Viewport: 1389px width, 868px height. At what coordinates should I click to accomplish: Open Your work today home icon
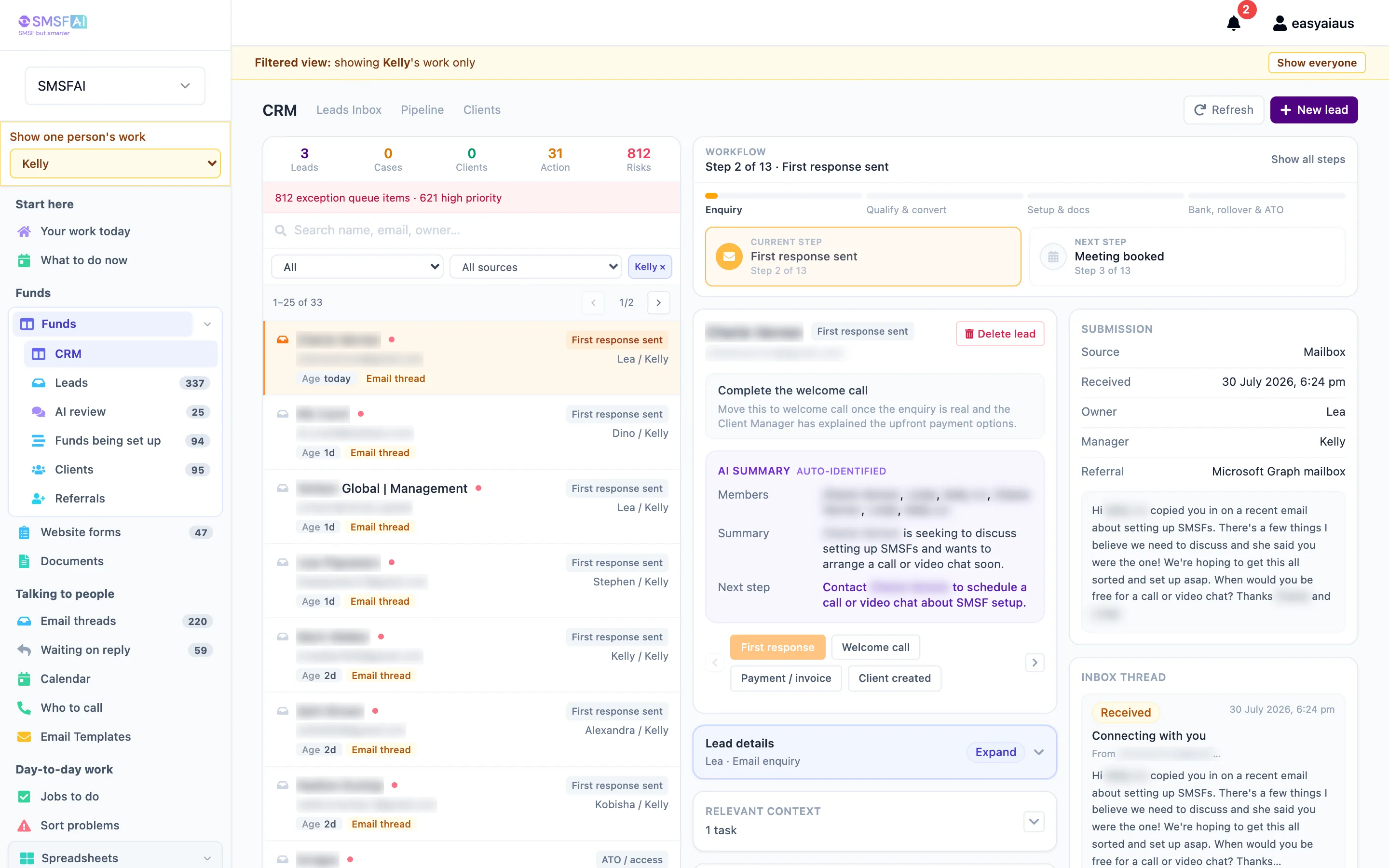point(24,231)
